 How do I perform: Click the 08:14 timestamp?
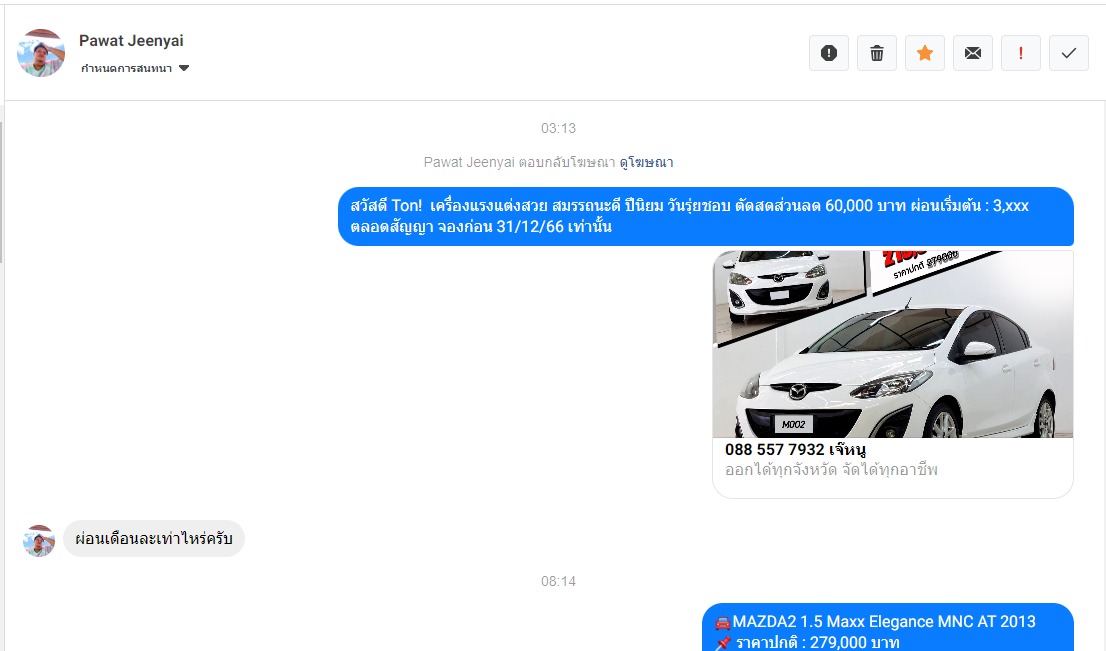pos(559,581)
